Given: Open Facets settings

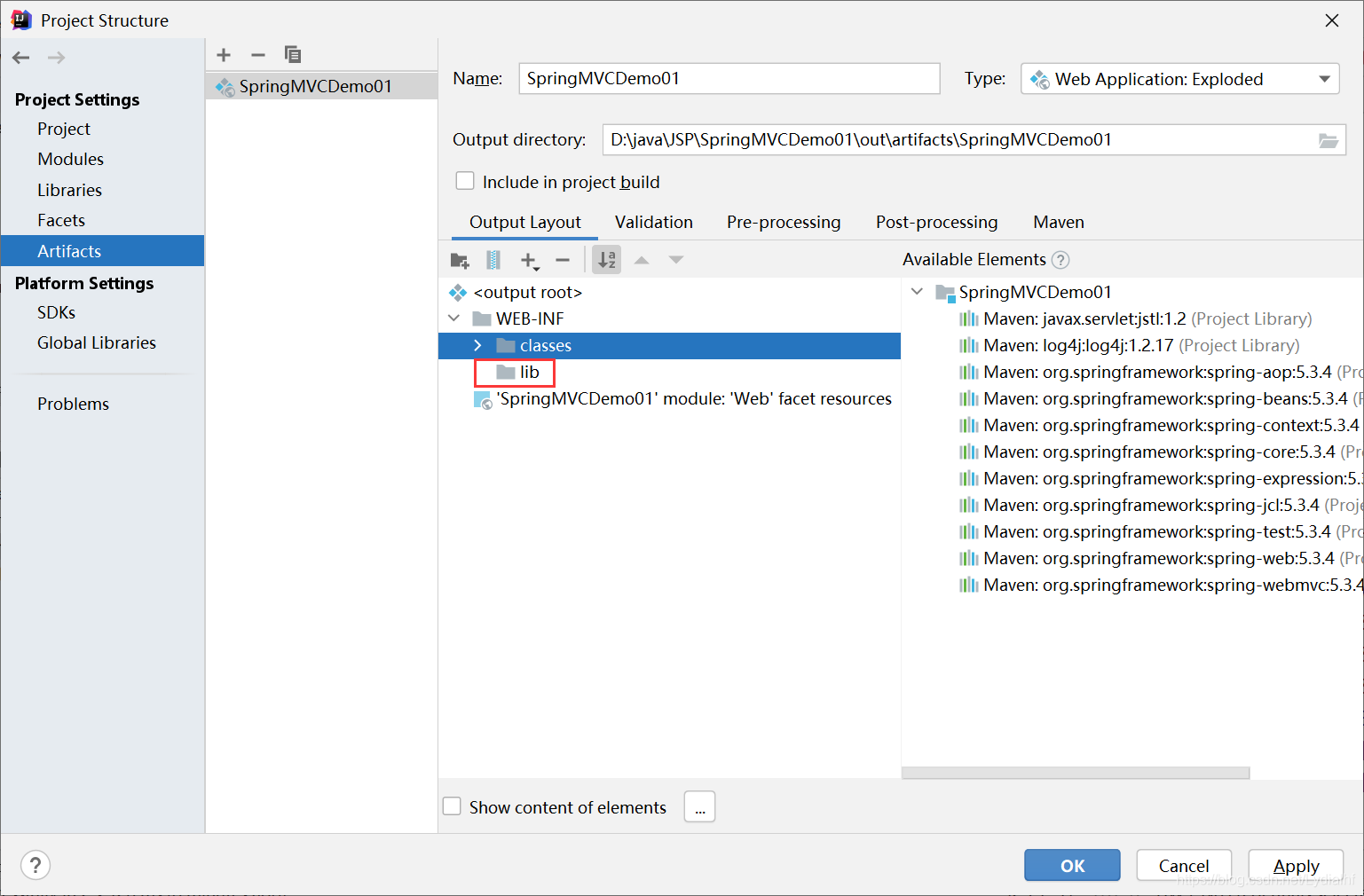Looking at the screenshot, I should (61, 220).
